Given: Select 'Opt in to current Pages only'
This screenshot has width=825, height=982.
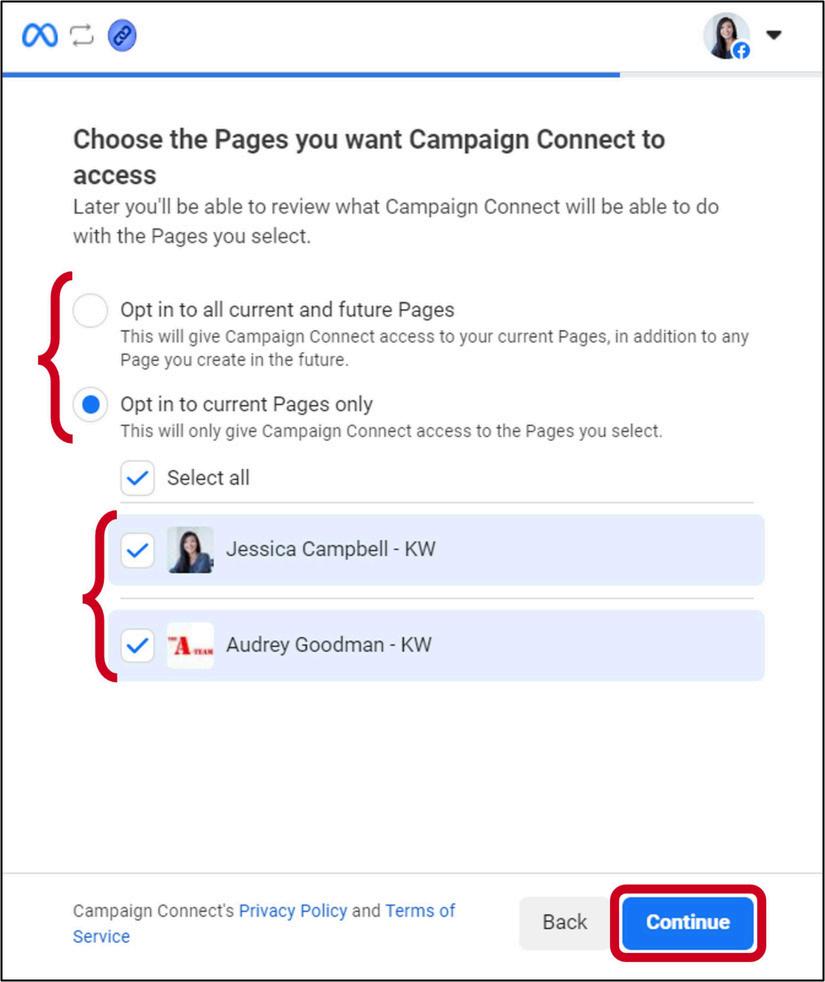Looking at the screenshot, I should click(90, 406).
